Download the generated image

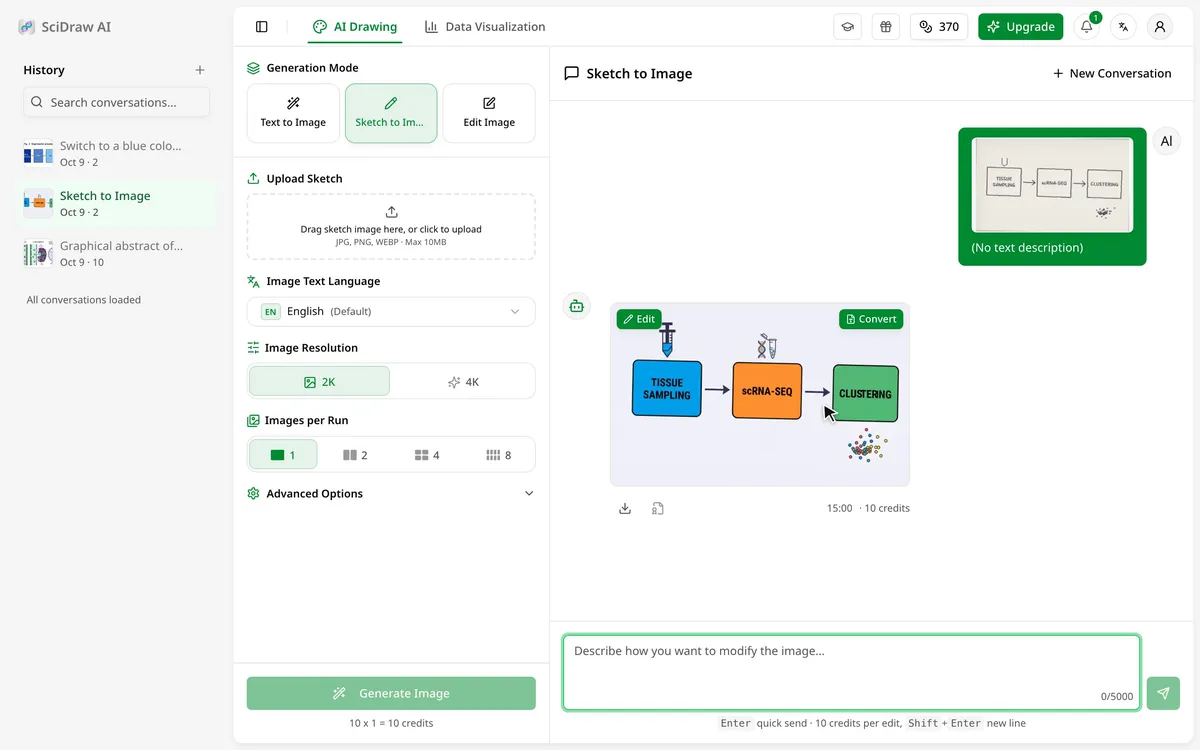pyautogui.click(x=625, y=508)
